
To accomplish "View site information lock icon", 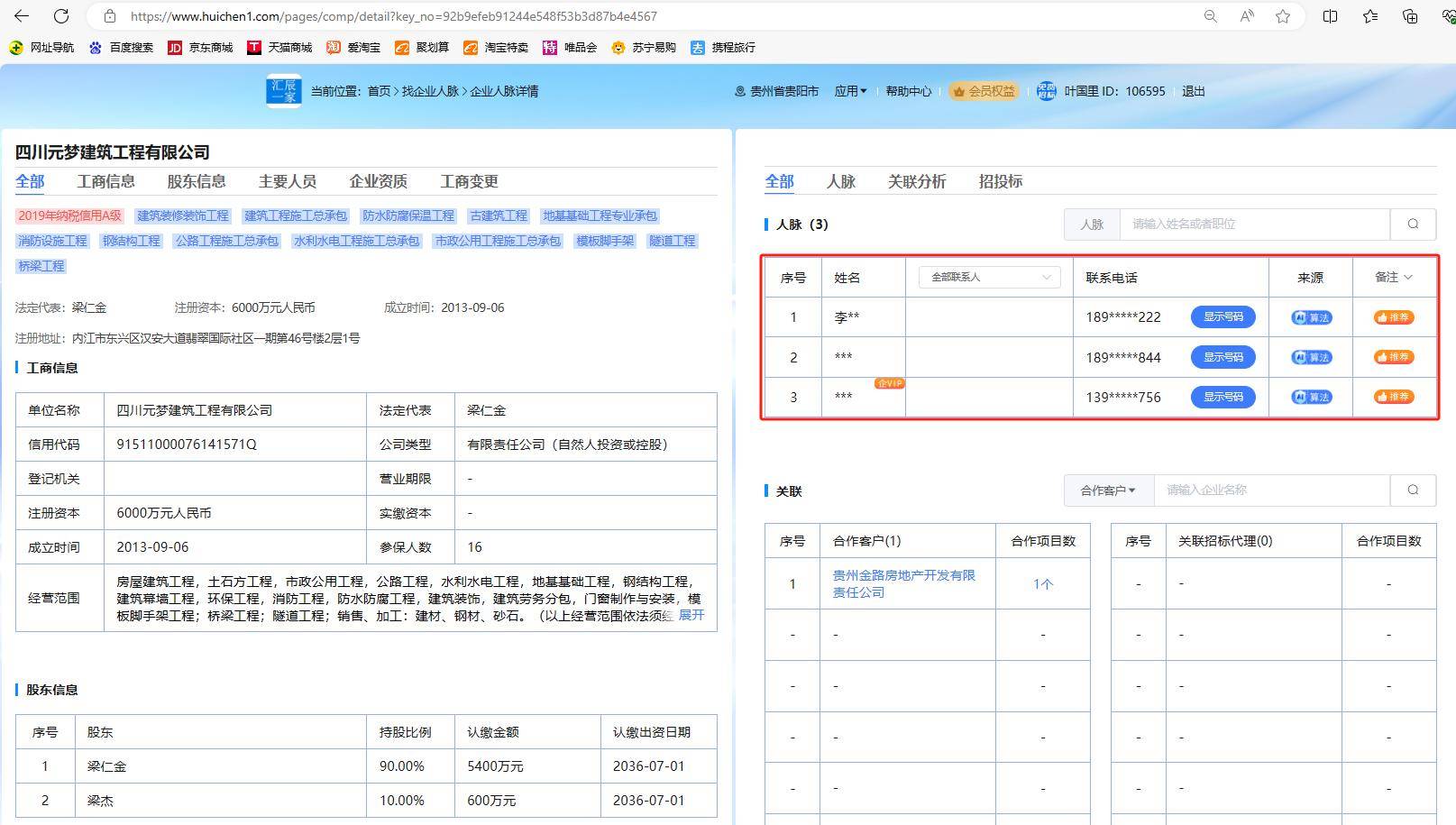I will tap(110, 16).
